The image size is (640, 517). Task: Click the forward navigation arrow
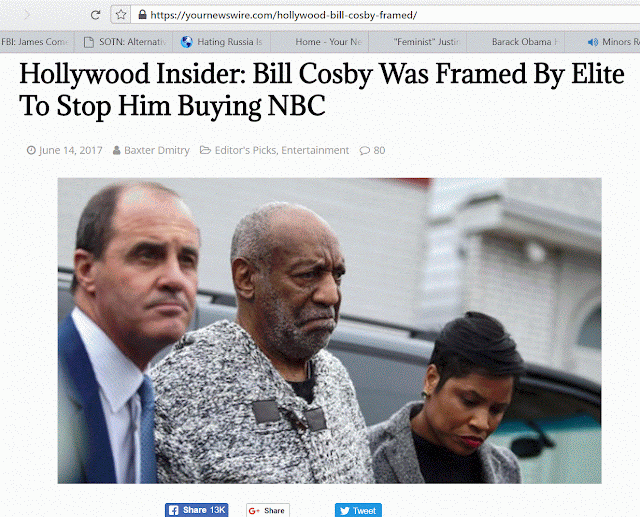coord(27,15)
